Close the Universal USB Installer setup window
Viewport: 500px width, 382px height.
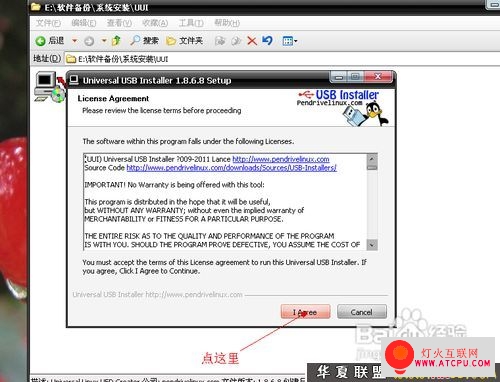coord(378,77)
